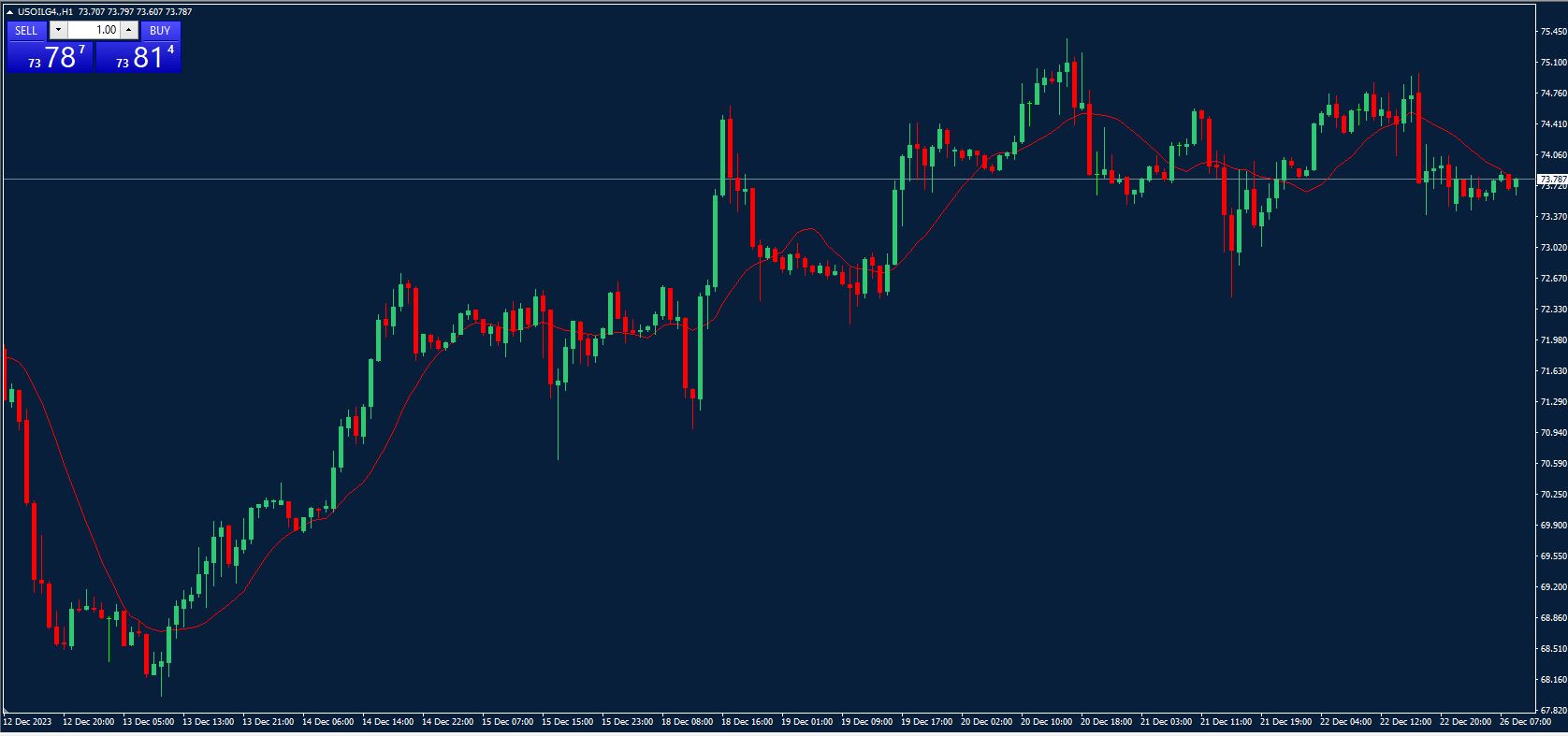Screen dimensions: 1568x736
Task: Click the 70.590 price axis label
Action: (x=1553, y=463)
